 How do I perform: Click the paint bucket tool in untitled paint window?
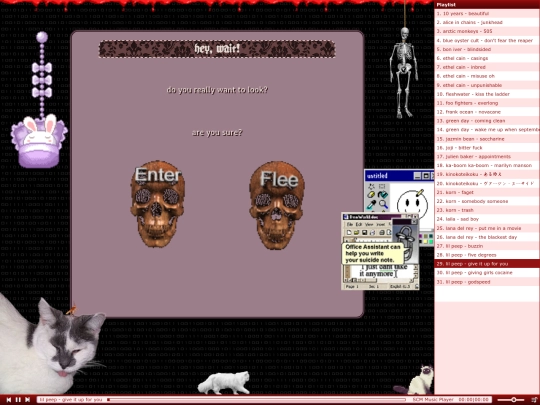coord(383,195)
